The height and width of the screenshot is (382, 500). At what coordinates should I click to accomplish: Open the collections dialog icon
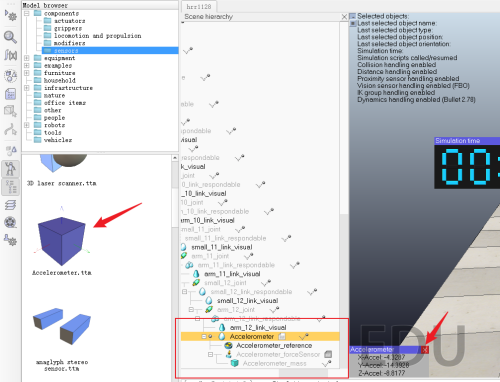tap(10, 76)
